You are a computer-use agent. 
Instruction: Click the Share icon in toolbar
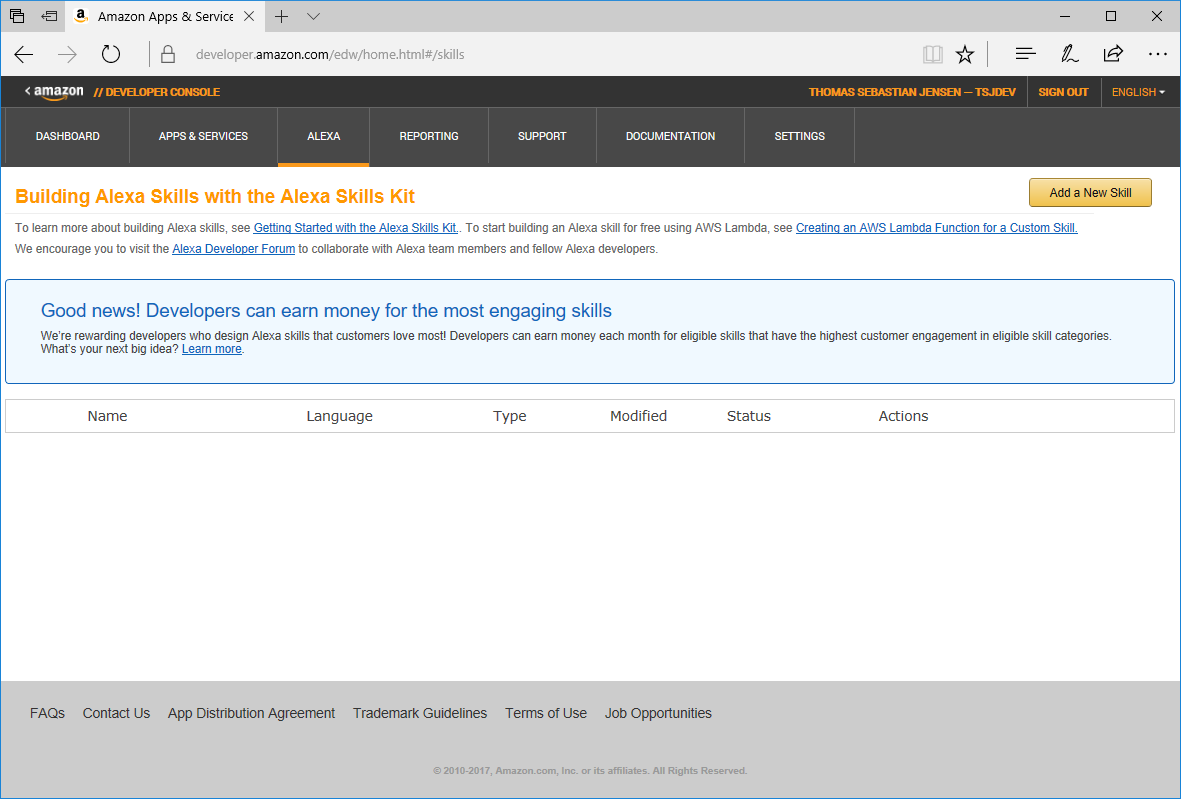[1113, 54]
